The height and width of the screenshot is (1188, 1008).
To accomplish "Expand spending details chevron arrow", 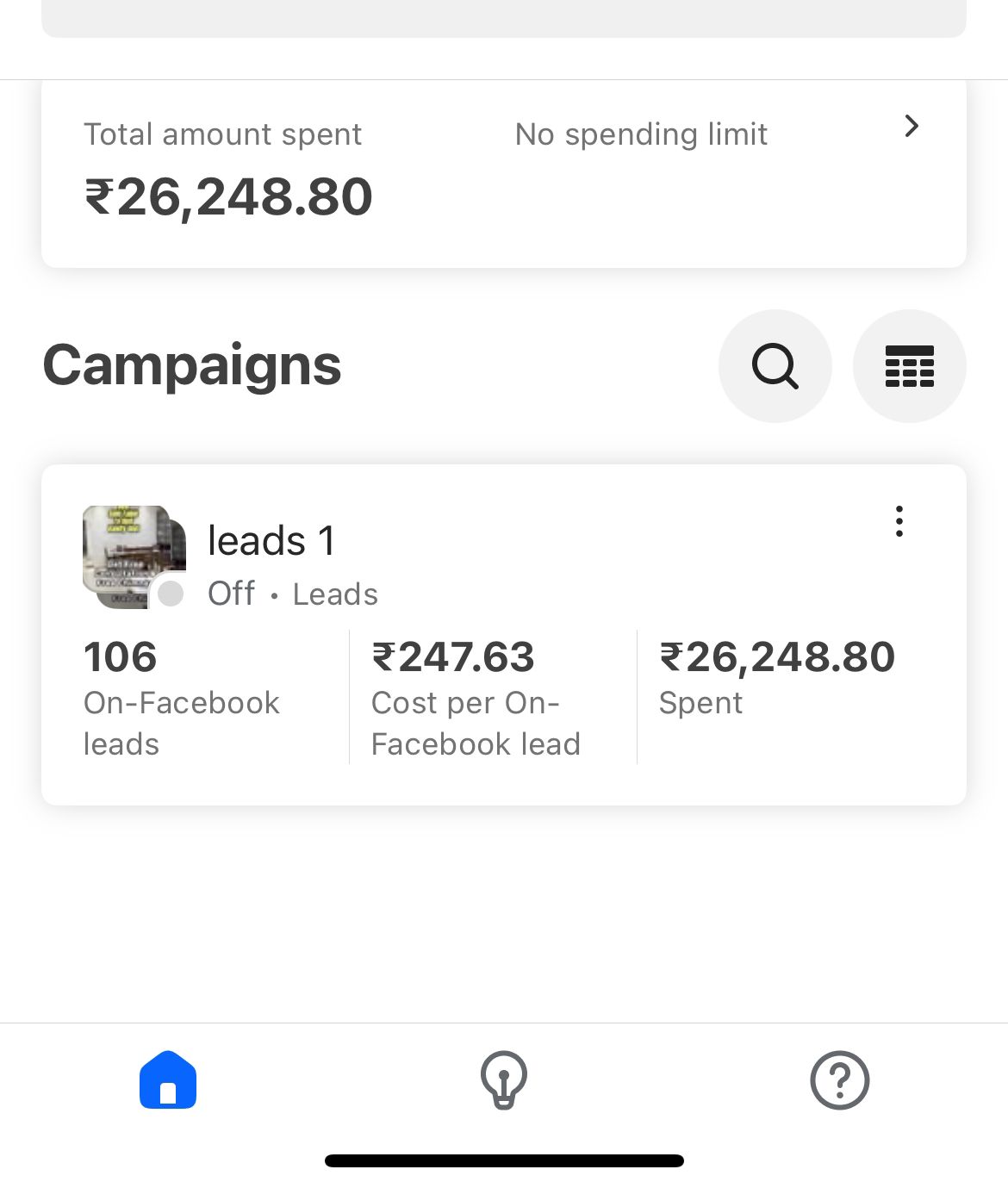I will (x=912, y=127).
